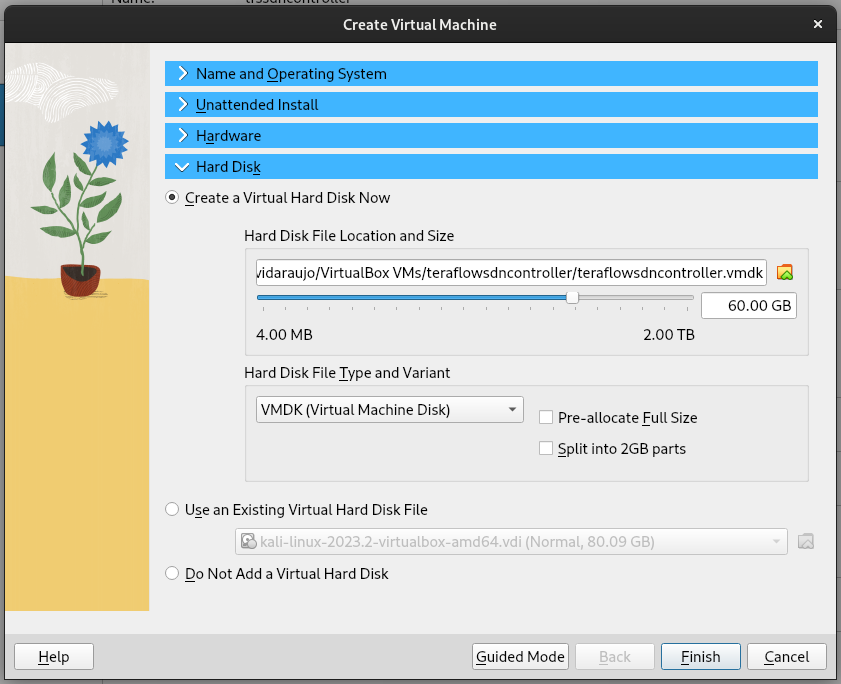Enable Pre-allocate Full Size checkbox
Image resolution: width=841 pixels, height=684 pixels.
point(546,418)
